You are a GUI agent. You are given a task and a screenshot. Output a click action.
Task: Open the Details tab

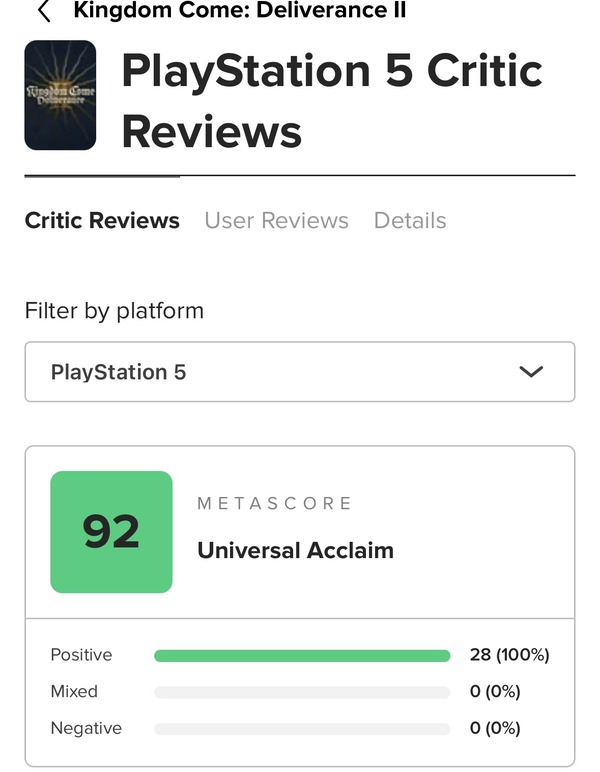[410, 221]
